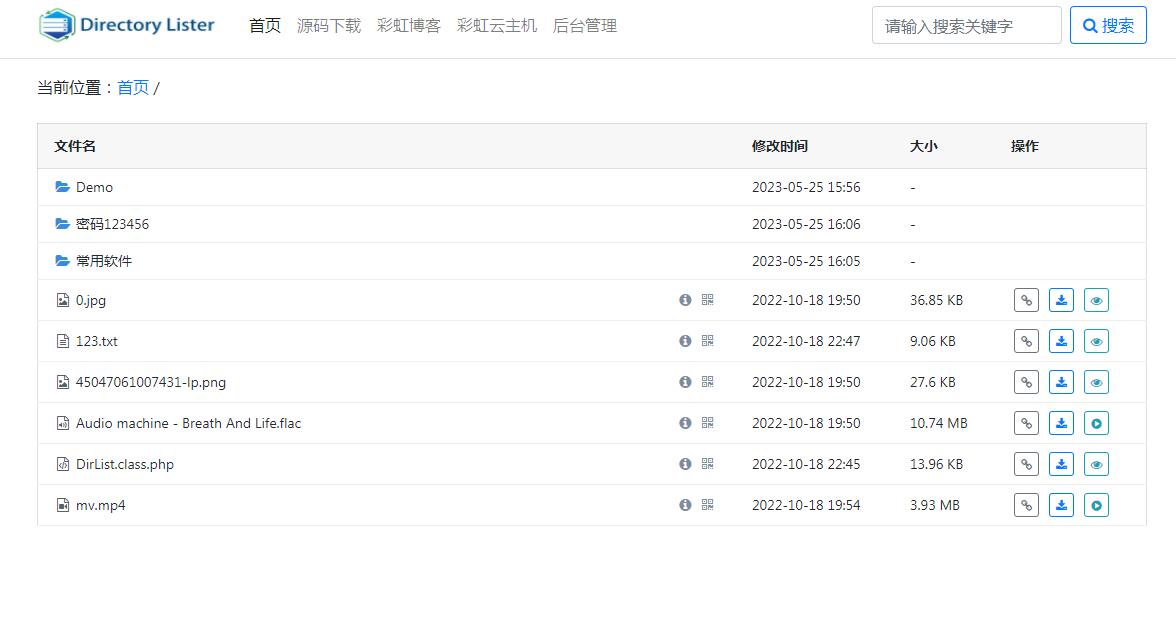
Task: Click the folder icon beside 常用软件
Action: tap(62, 260)
